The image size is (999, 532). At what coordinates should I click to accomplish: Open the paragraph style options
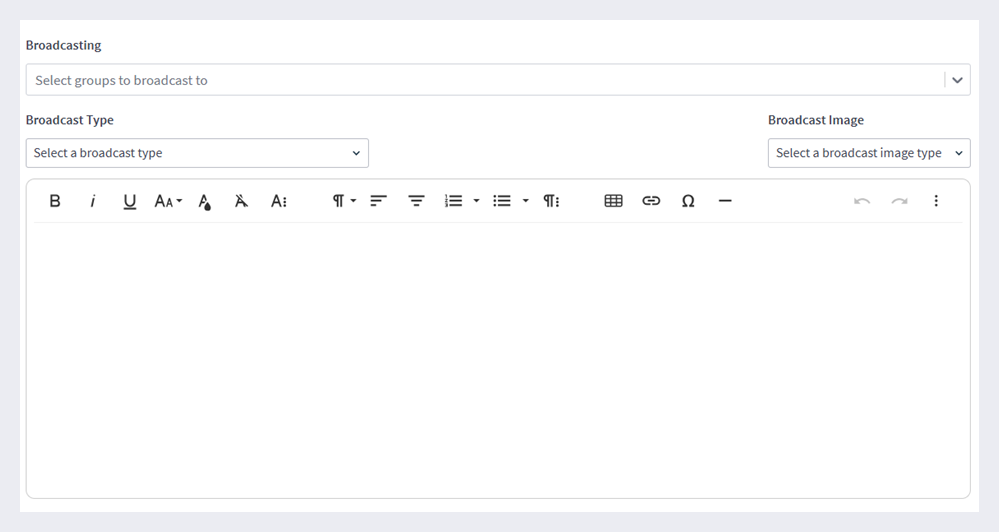pyautogui.click(x=551, y=201)
